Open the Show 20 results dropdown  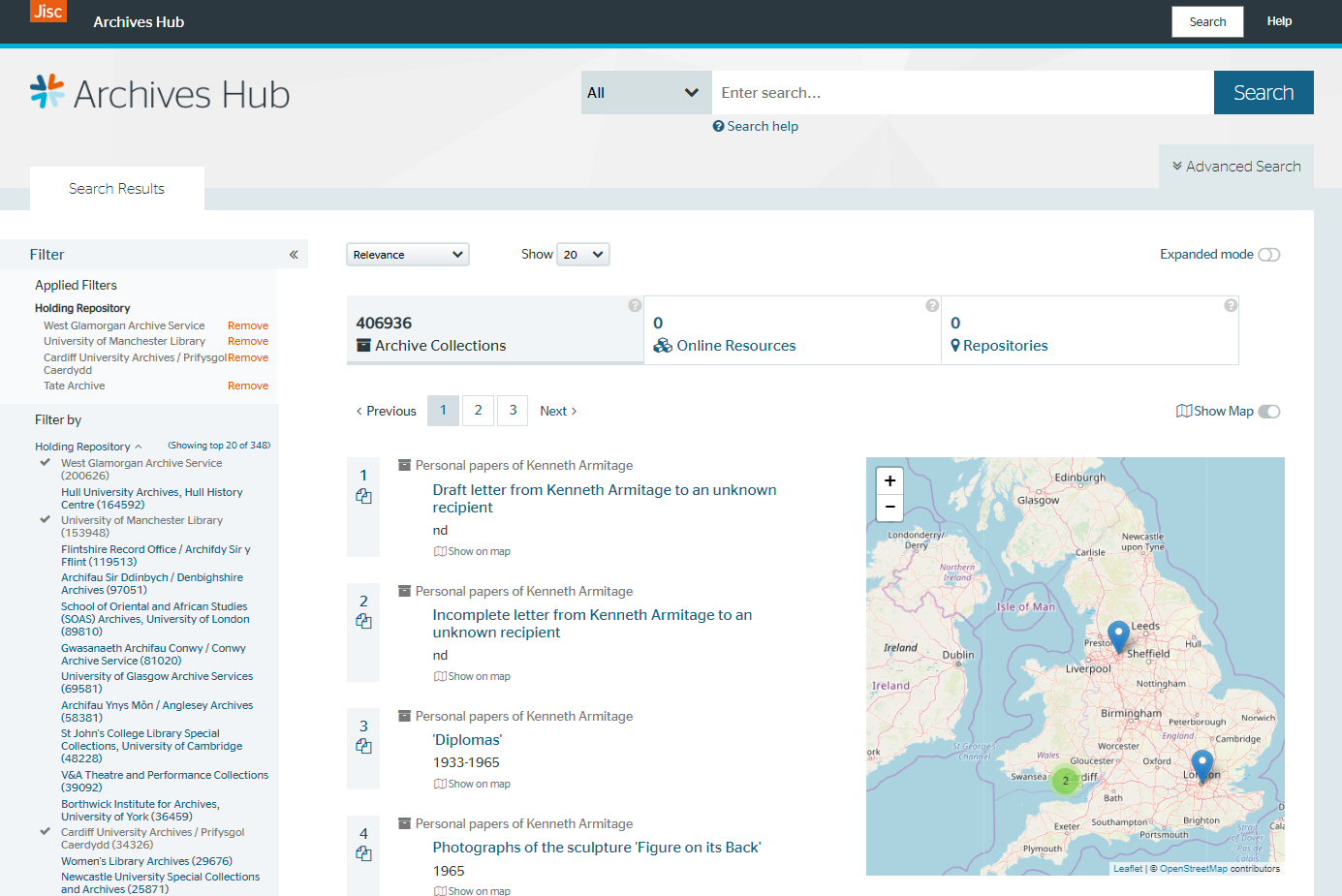point(583,255)
